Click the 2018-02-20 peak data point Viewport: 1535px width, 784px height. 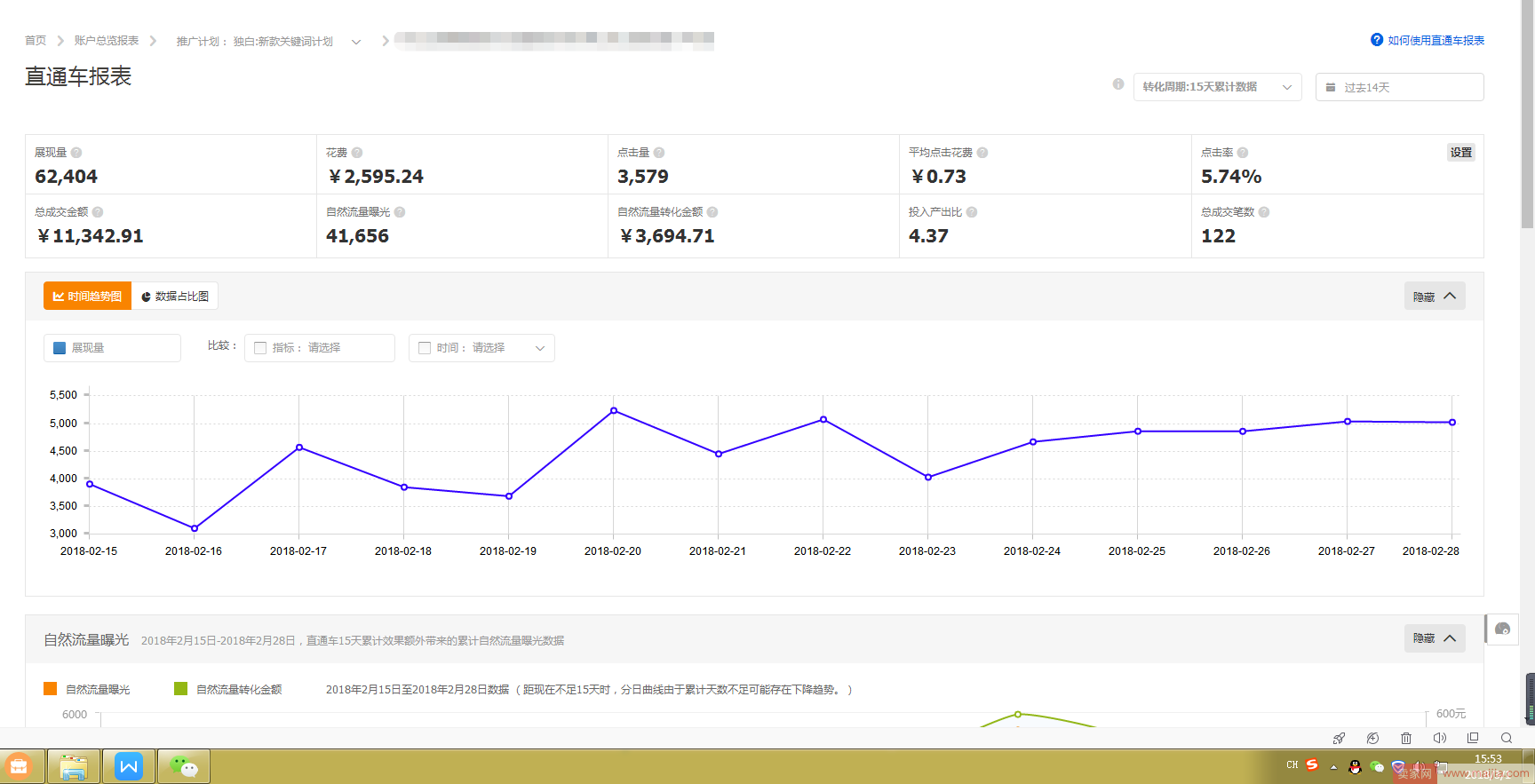point(614,410)
